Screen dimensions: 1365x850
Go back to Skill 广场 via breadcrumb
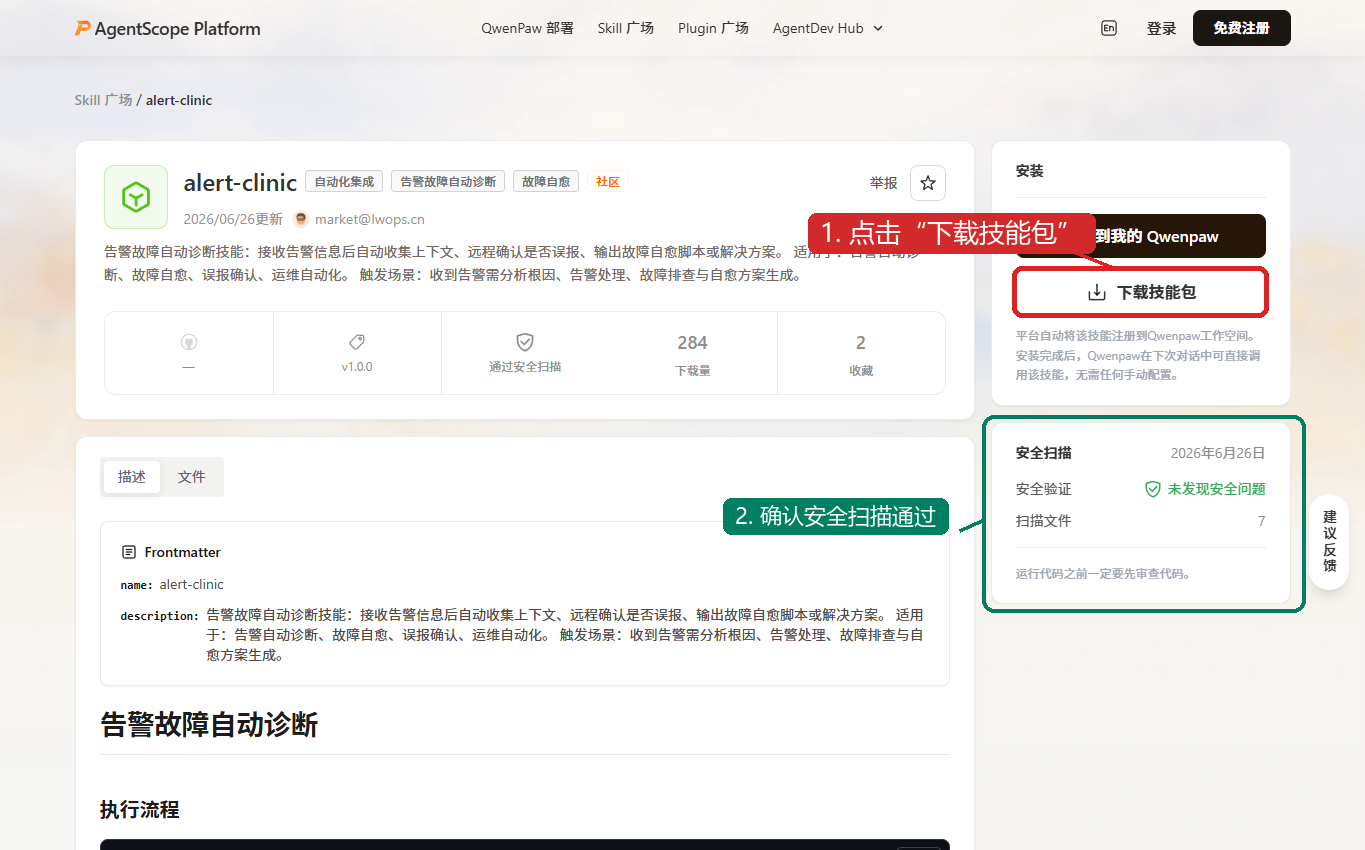pyautogui.click(x=103, y=100)
